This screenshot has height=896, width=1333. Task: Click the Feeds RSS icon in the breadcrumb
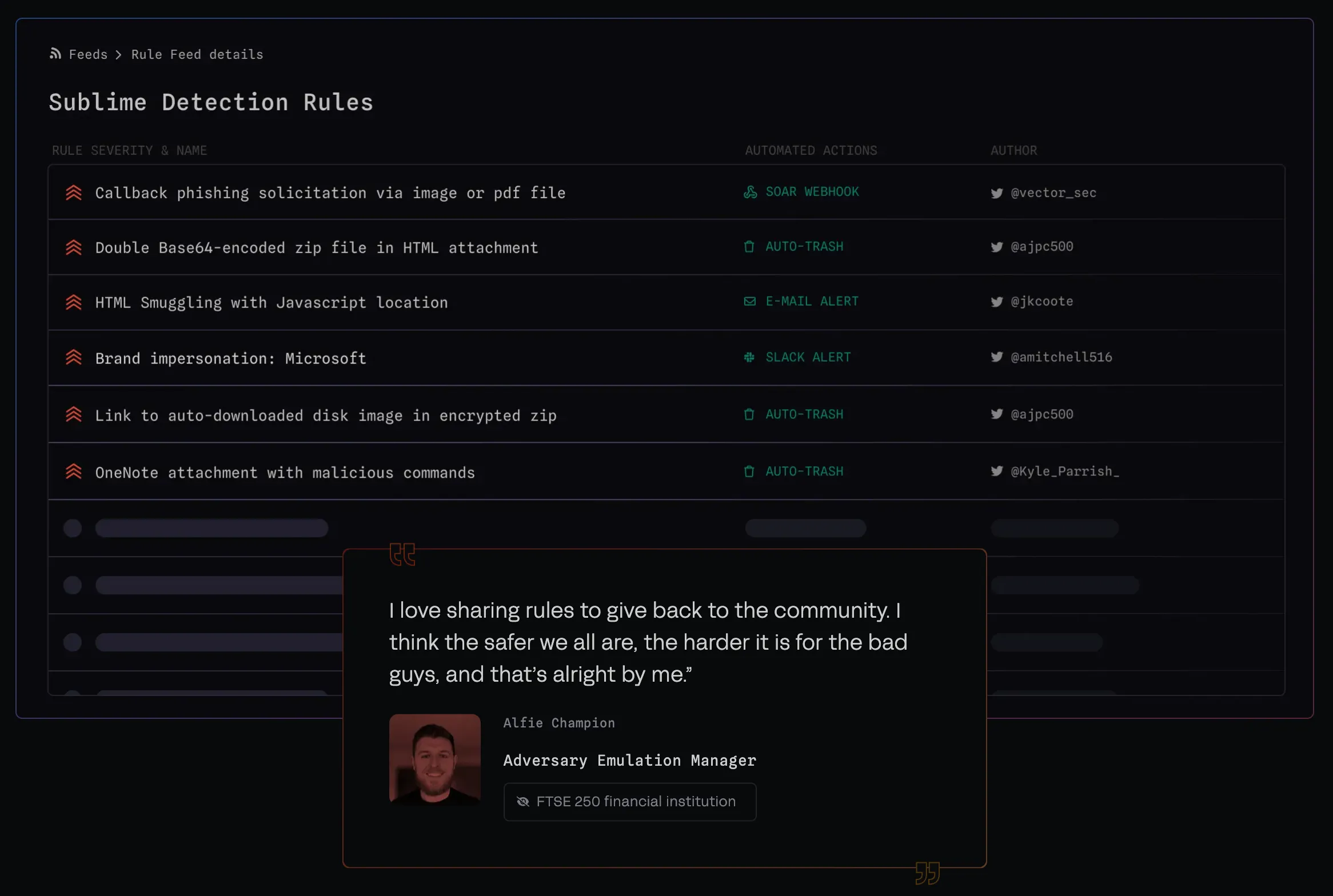55,54
